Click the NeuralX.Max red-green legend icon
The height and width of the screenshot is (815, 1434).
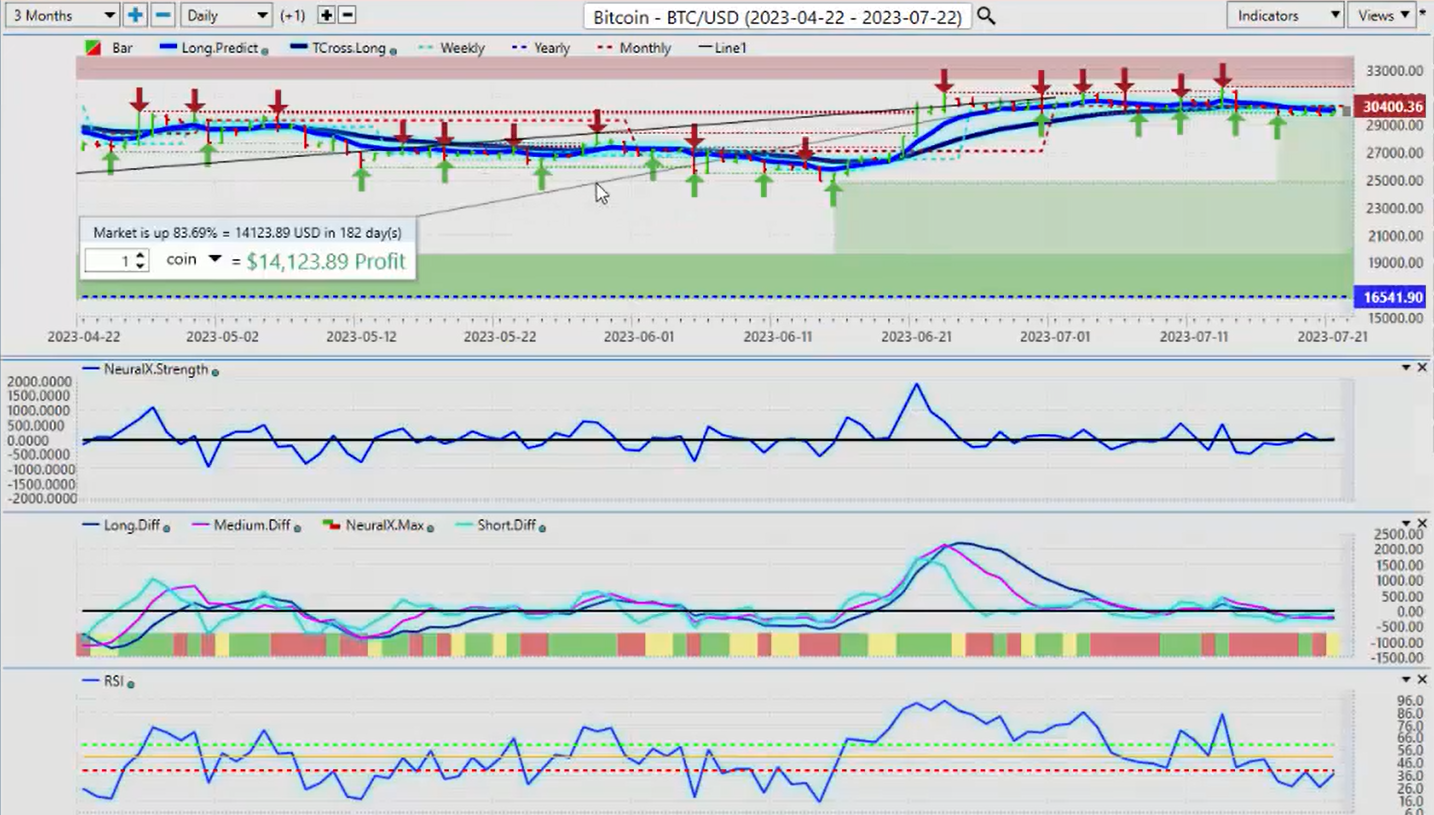pos(332,525)
